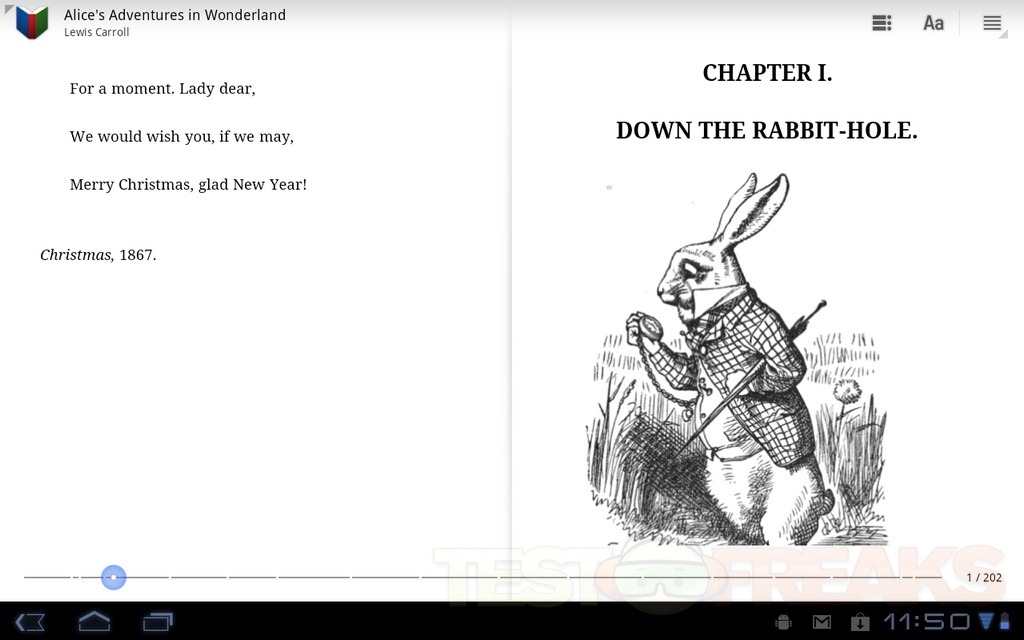Jump to the middle of the page scrubber
The image size is (1024, 640).
pos(482,577)
